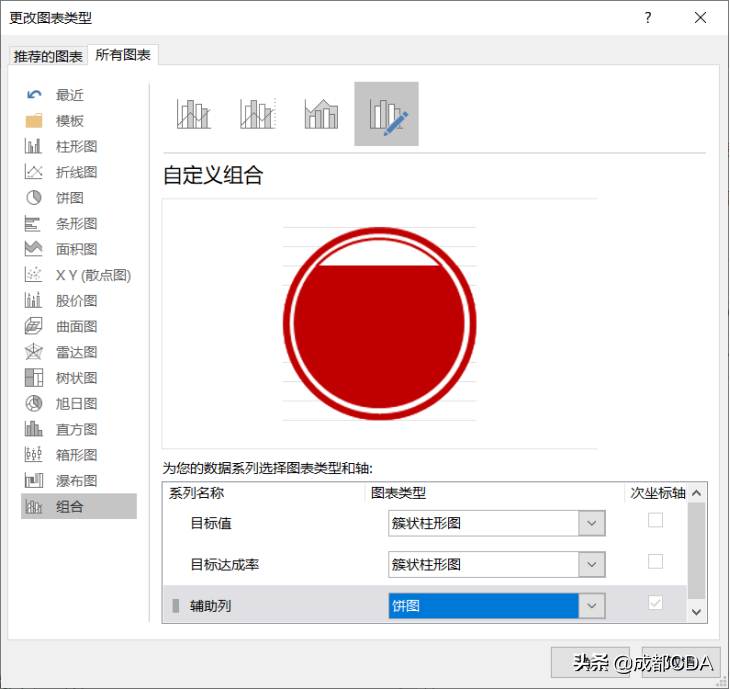Click the red circle chart preview
The image size is (730, 689).
pos(379,324)
